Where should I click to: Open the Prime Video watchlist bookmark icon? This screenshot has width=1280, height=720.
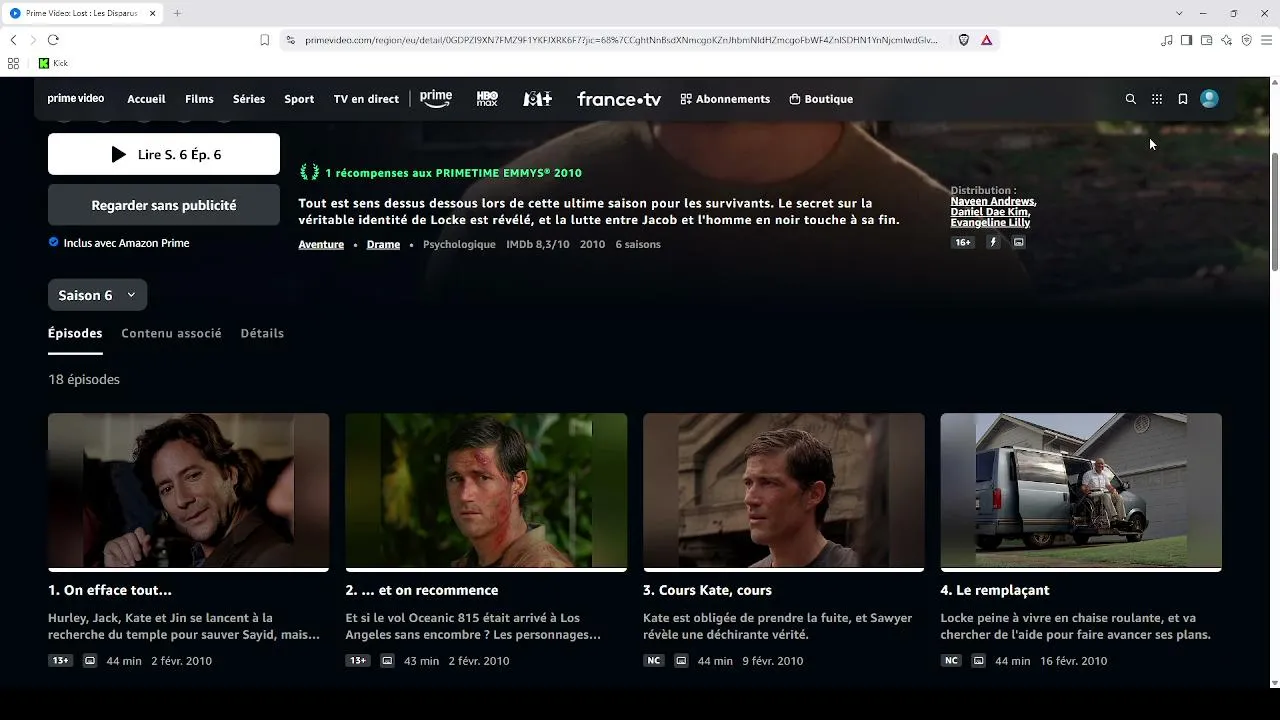pyautogui.click(x=1183, y=99)
